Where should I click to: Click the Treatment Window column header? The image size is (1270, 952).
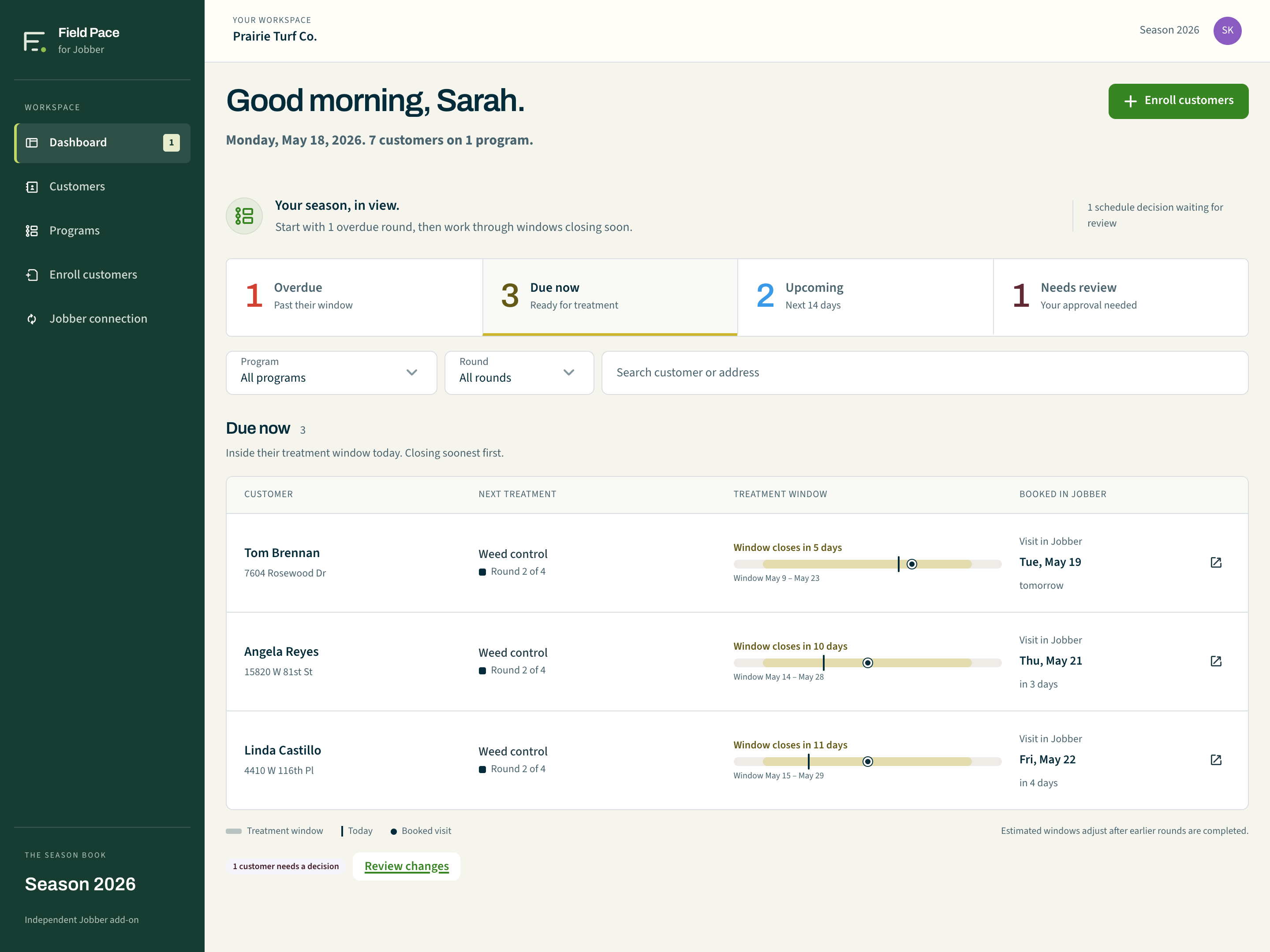[780, 494]
